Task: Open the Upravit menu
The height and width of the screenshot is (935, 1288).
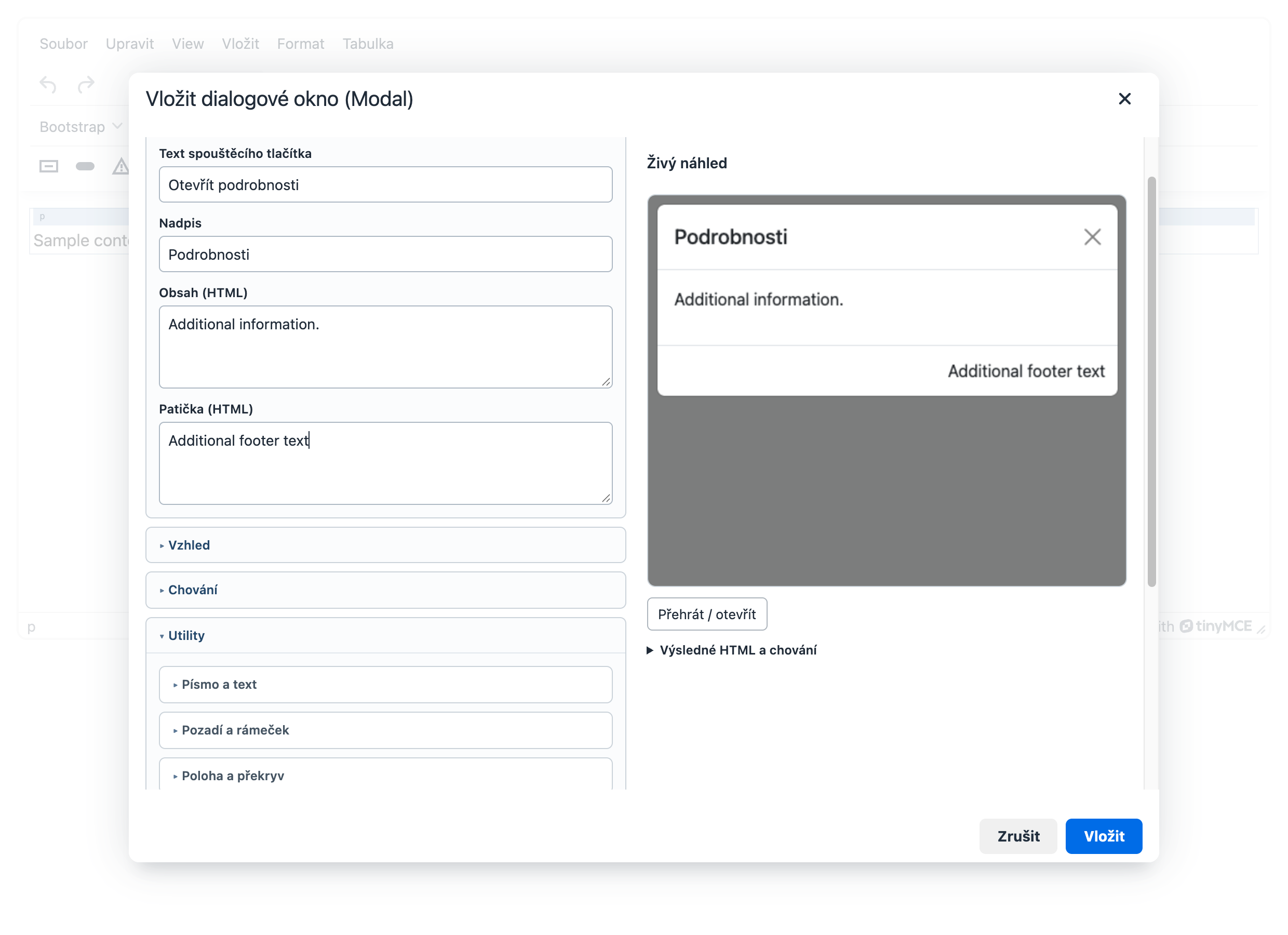Action: point(129,44)
